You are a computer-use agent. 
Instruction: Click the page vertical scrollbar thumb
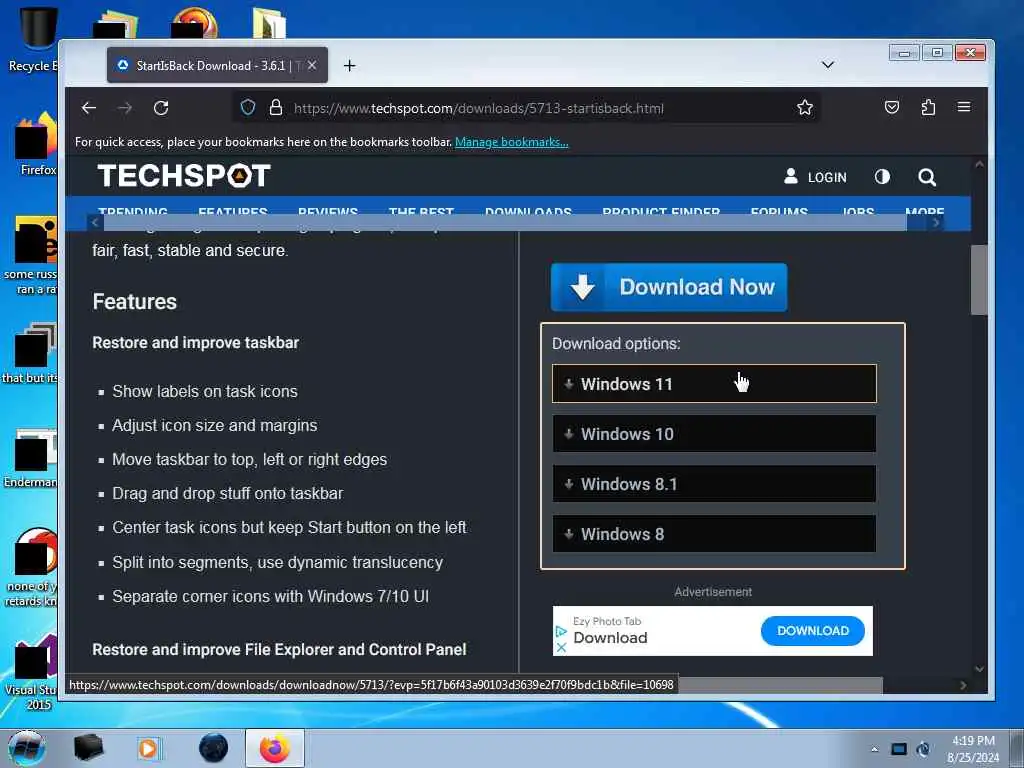[978, 280]
